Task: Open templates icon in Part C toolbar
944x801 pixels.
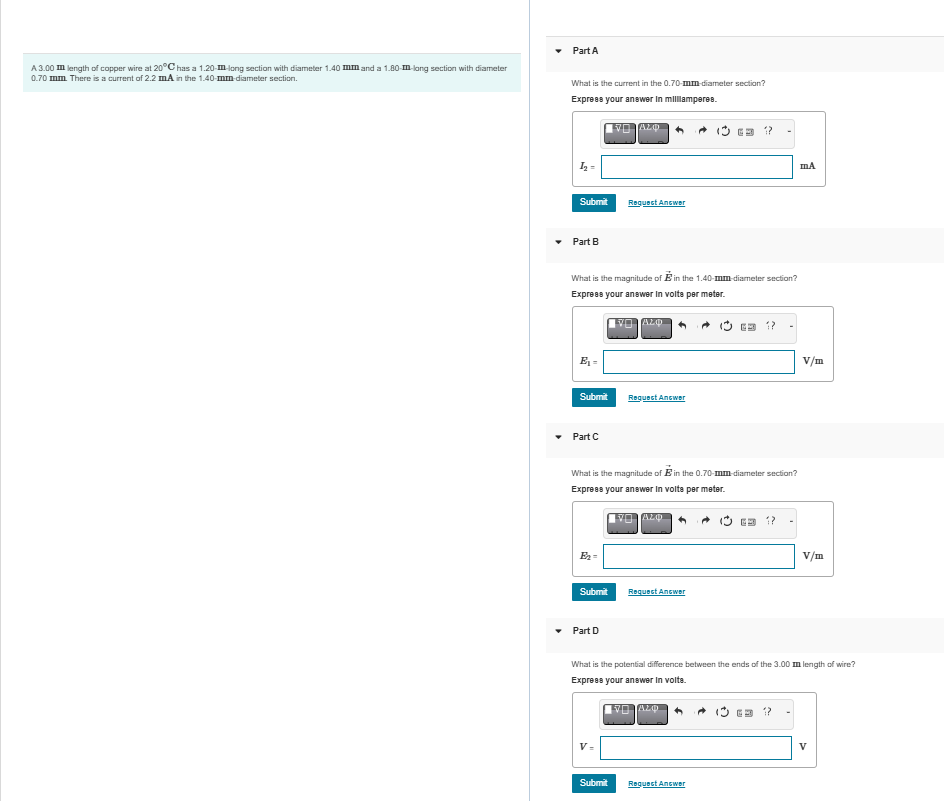Action: [622, 523]
